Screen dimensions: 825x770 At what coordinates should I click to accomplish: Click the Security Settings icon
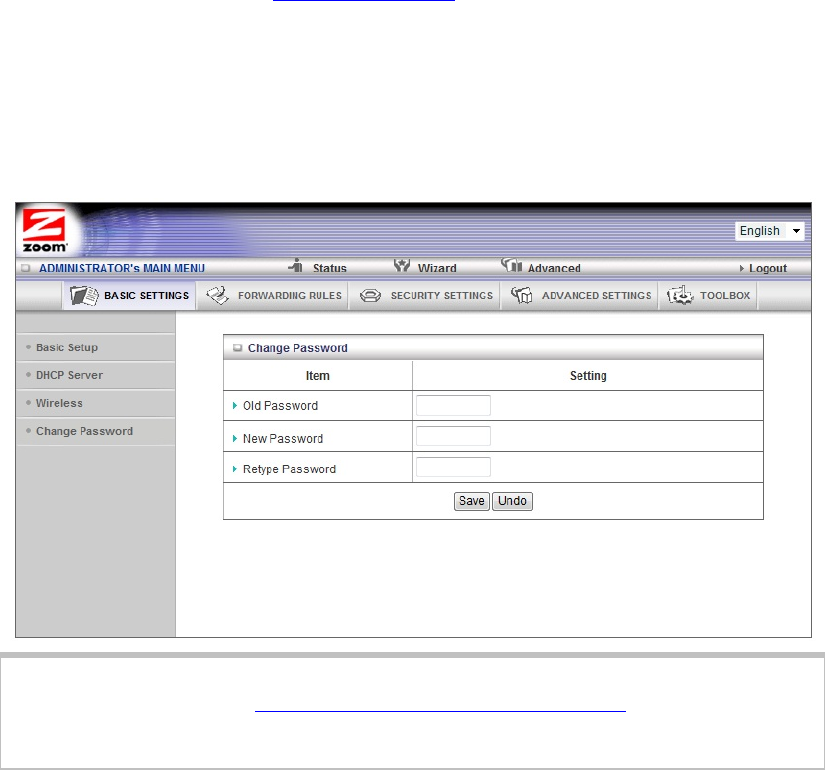(370, 296)
